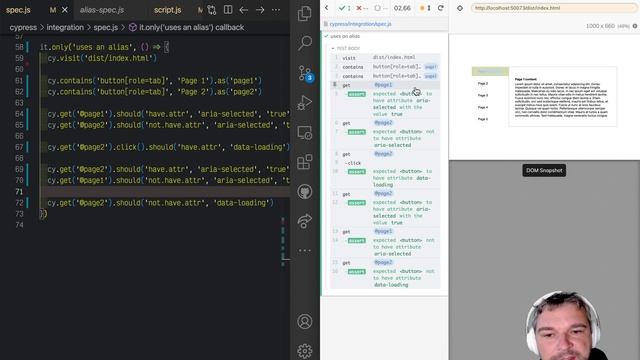Click the cy.visit code on line 59
The image size is (640, 360).
[x=102, y=58]
